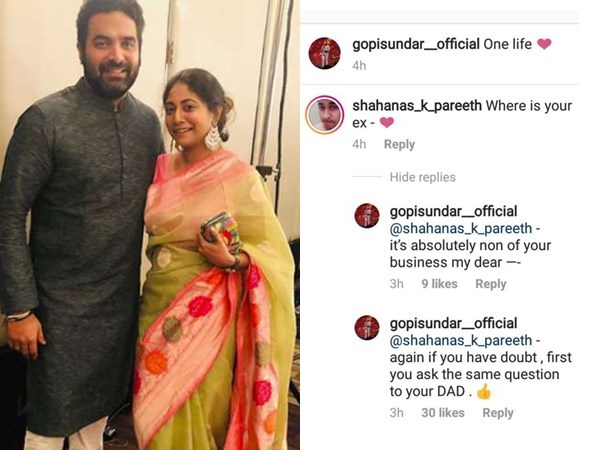This screenshot has width=600, height=450.
Task: Tap the pink heart after 'ex -'
Action: [386, 123]
